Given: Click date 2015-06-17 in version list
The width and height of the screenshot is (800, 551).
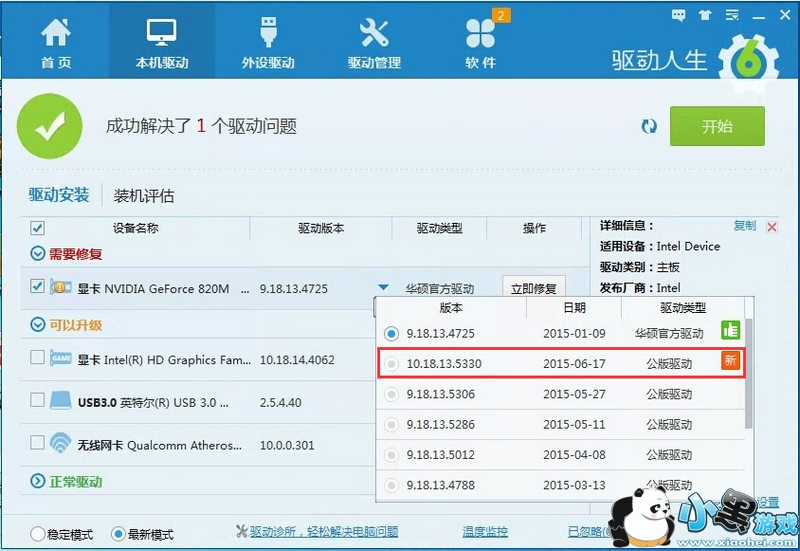Looking at the screenshot, I should (x=574, y=364).
